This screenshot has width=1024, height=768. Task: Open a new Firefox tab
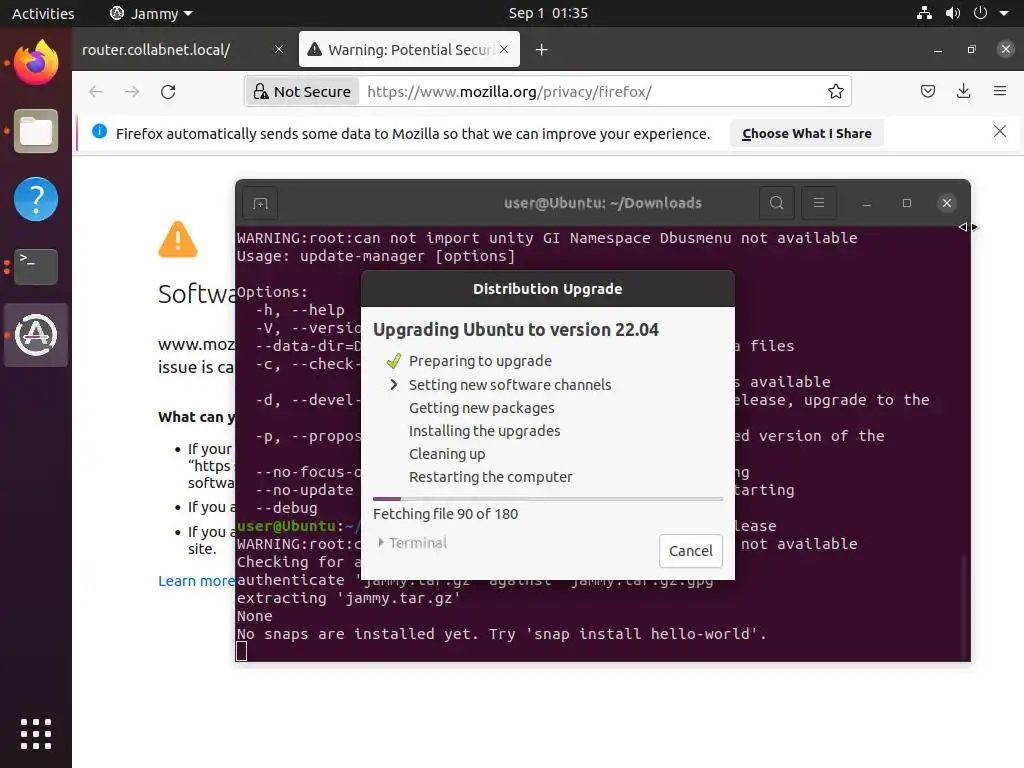[541, 50]
